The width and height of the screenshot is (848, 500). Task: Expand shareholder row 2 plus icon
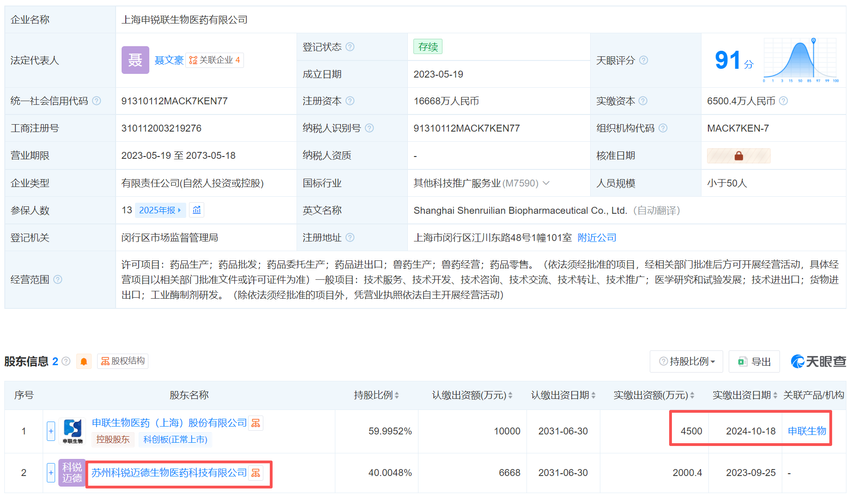coord(51,472)
